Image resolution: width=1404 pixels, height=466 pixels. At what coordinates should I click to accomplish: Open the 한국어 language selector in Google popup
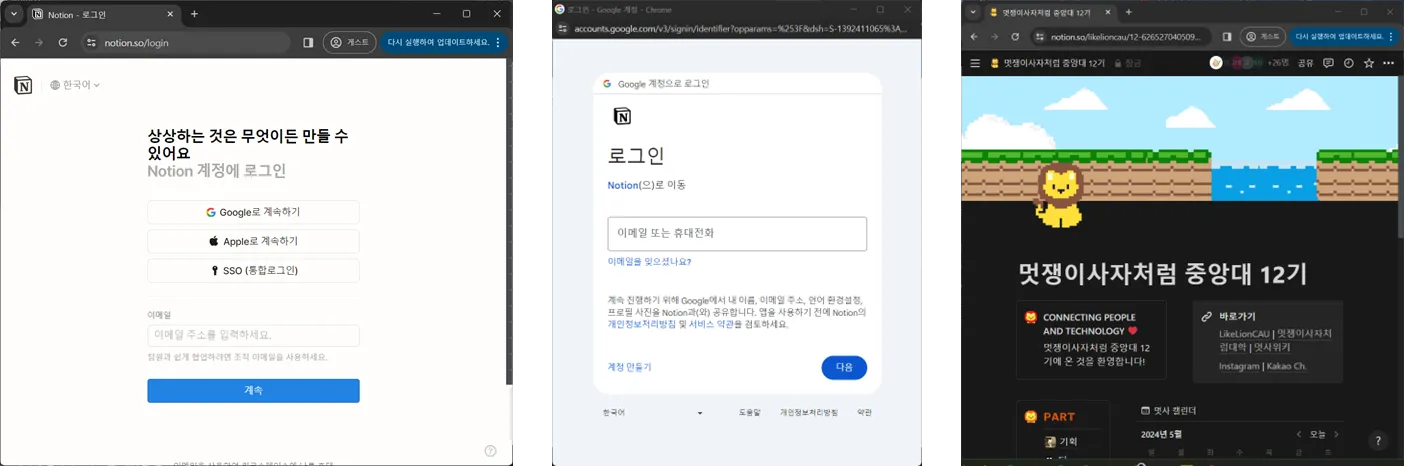652,412
